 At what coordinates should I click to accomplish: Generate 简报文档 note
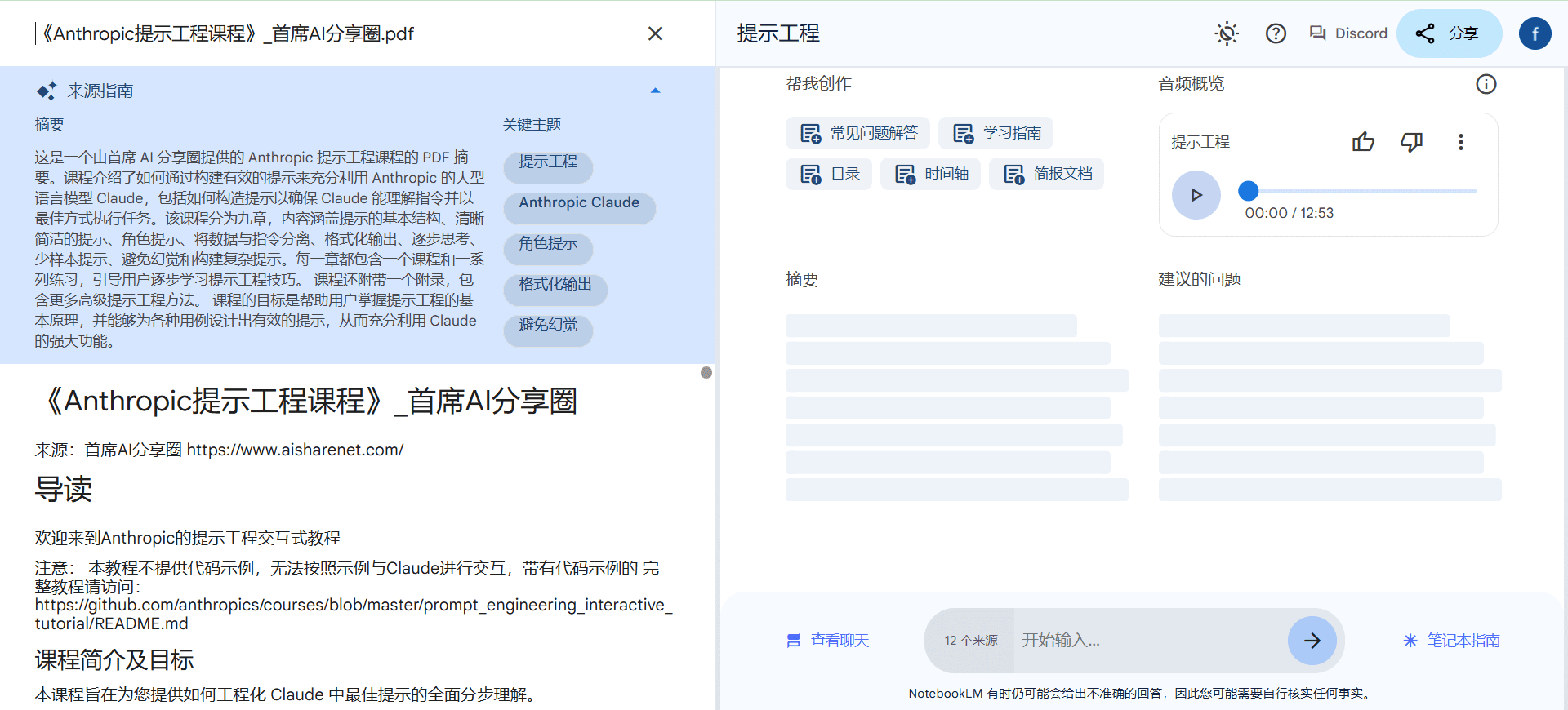[x=1047, y=174]
